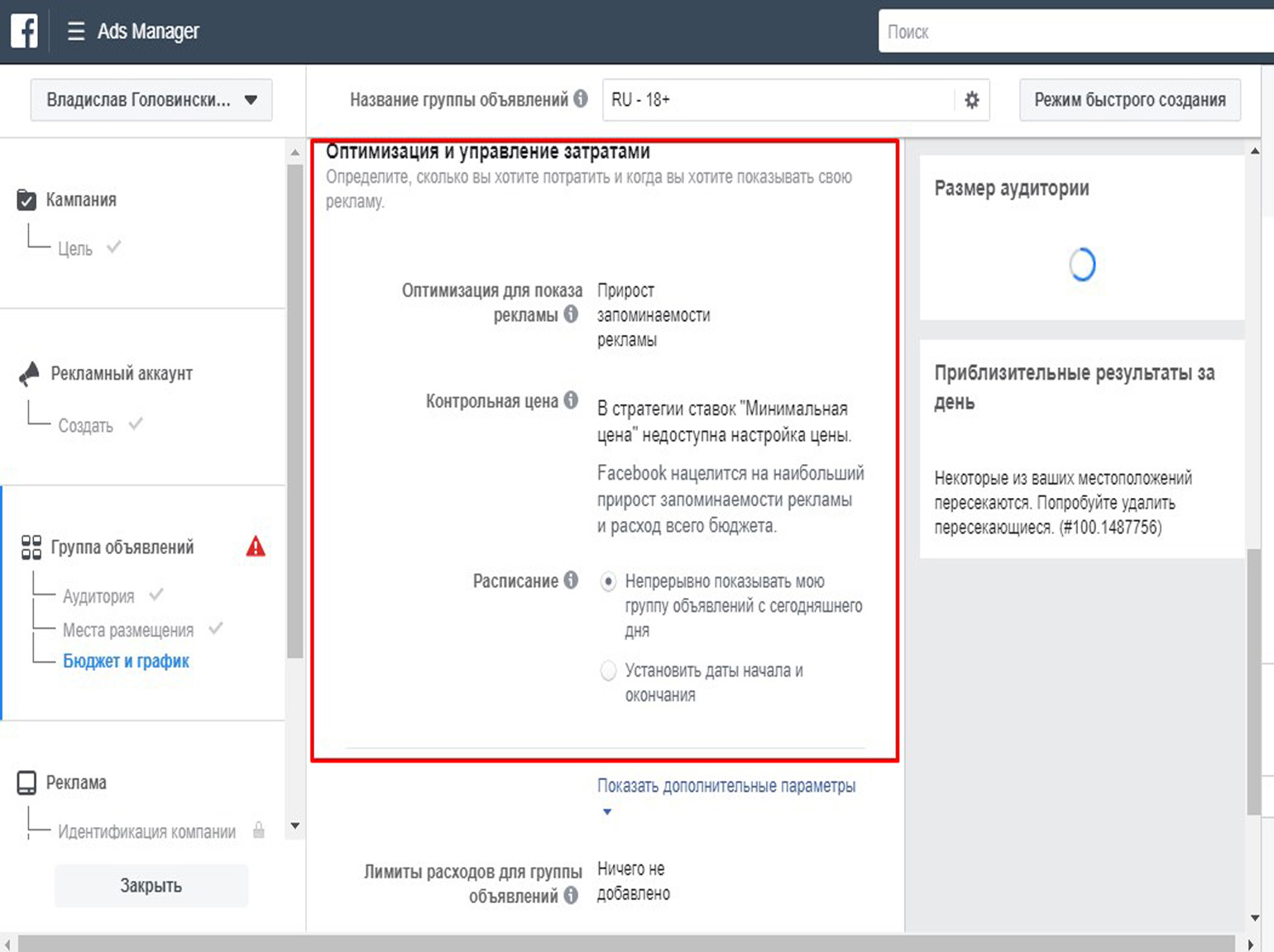Click the red warning icon on Группа объявлений
The image size is (1274, 952).
tap(256, 547)
